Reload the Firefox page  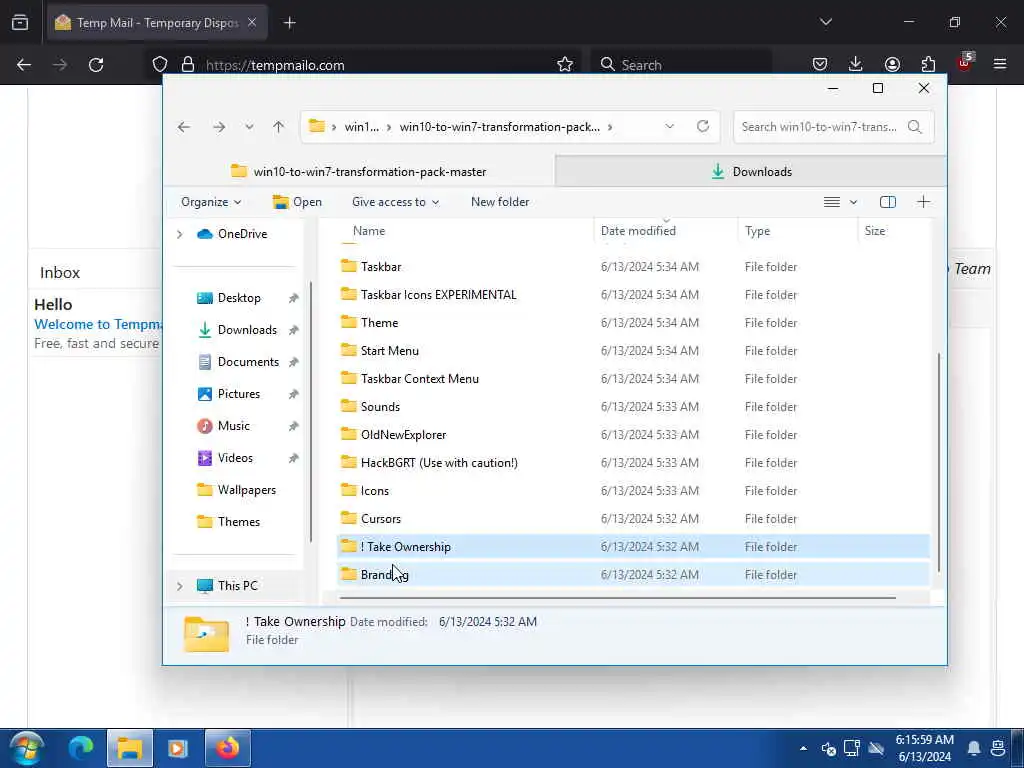[x=96, y=65]
